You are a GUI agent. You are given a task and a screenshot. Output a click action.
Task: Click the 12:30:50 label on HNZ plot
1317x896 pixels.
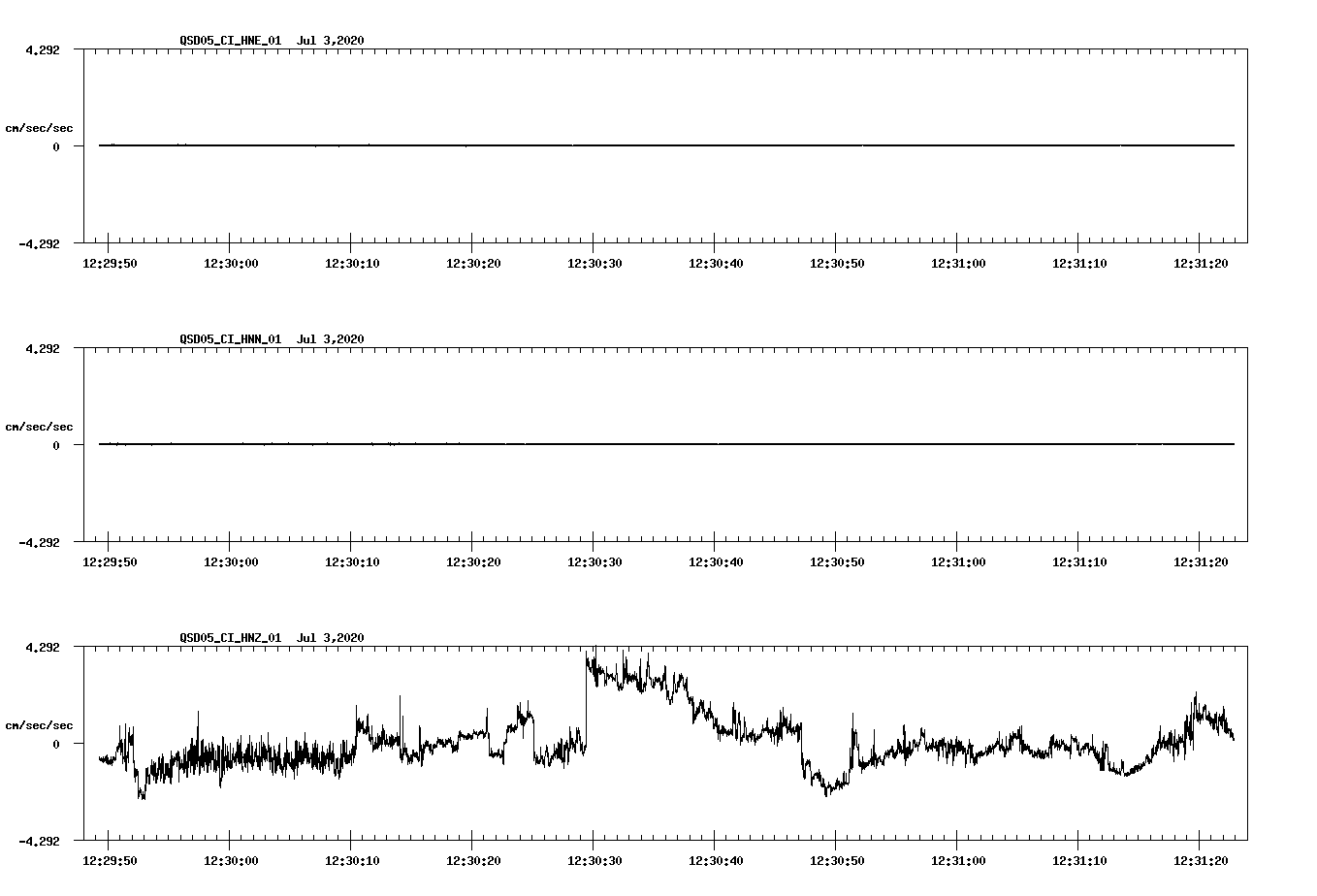click(x=836, y=860)
